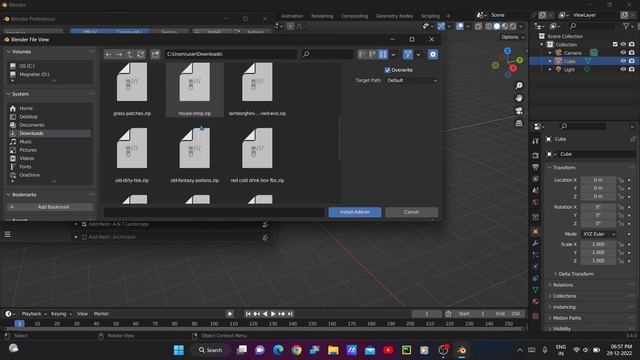Viewport: 640px width, 360px height.
Task: Click the zoom viewport magnifier gizmo
Action: coord(519,86)
